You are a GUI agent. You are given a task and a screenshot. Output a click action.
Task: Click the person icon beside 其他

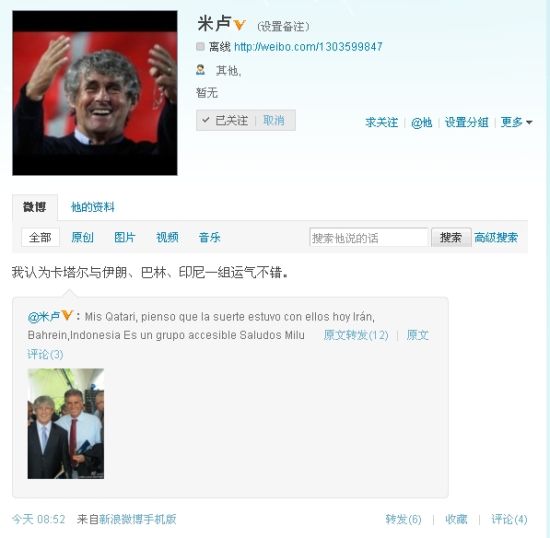point(201,70)
